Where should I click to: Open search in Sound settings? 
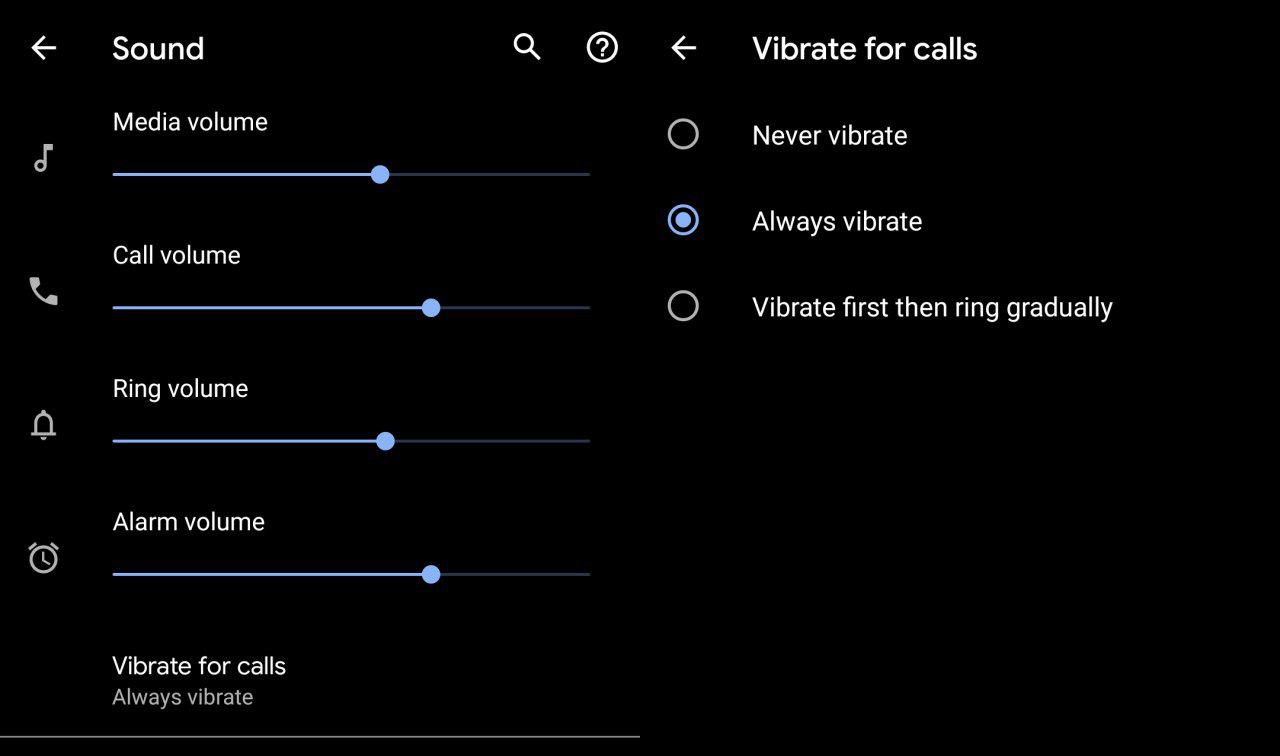(527, 47)
